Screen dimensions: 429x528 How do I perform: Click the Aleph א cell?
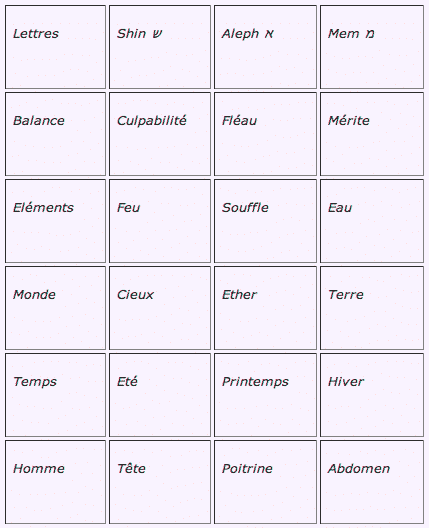click(265, 47)
